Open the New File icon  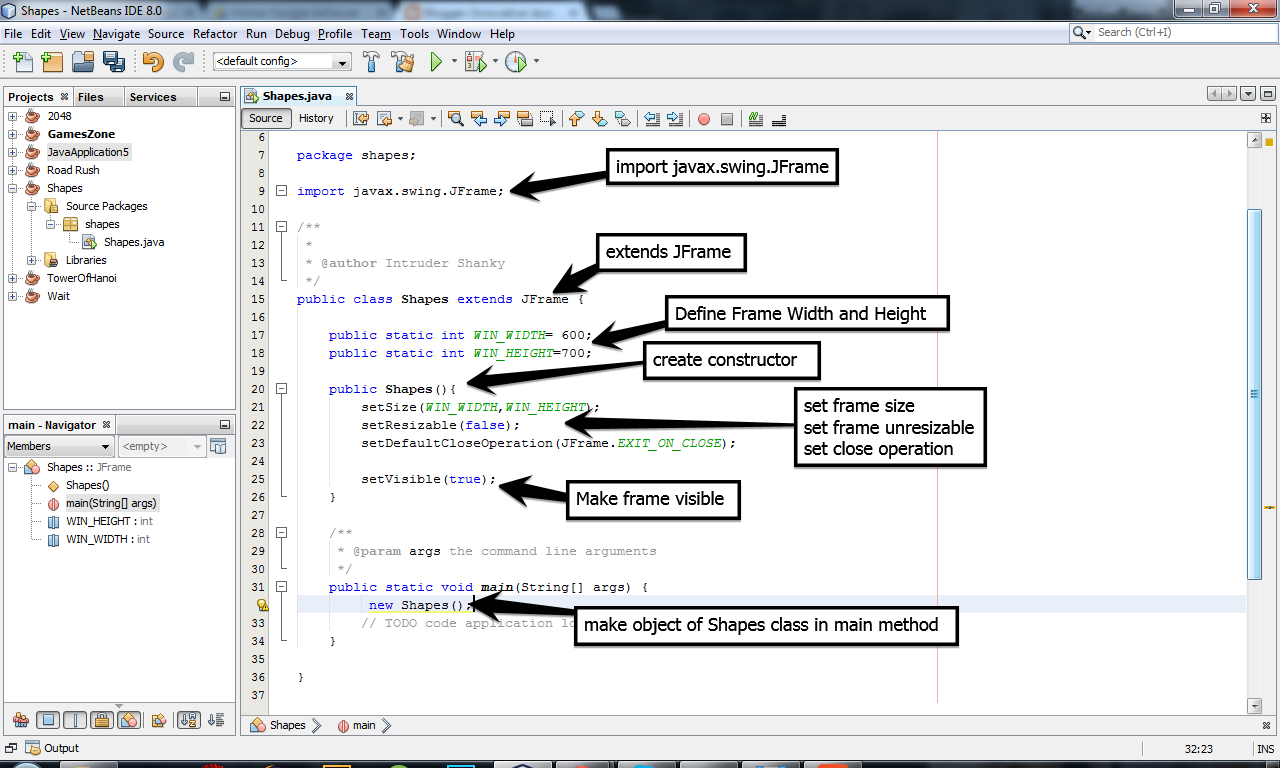(x=23, y=61)
